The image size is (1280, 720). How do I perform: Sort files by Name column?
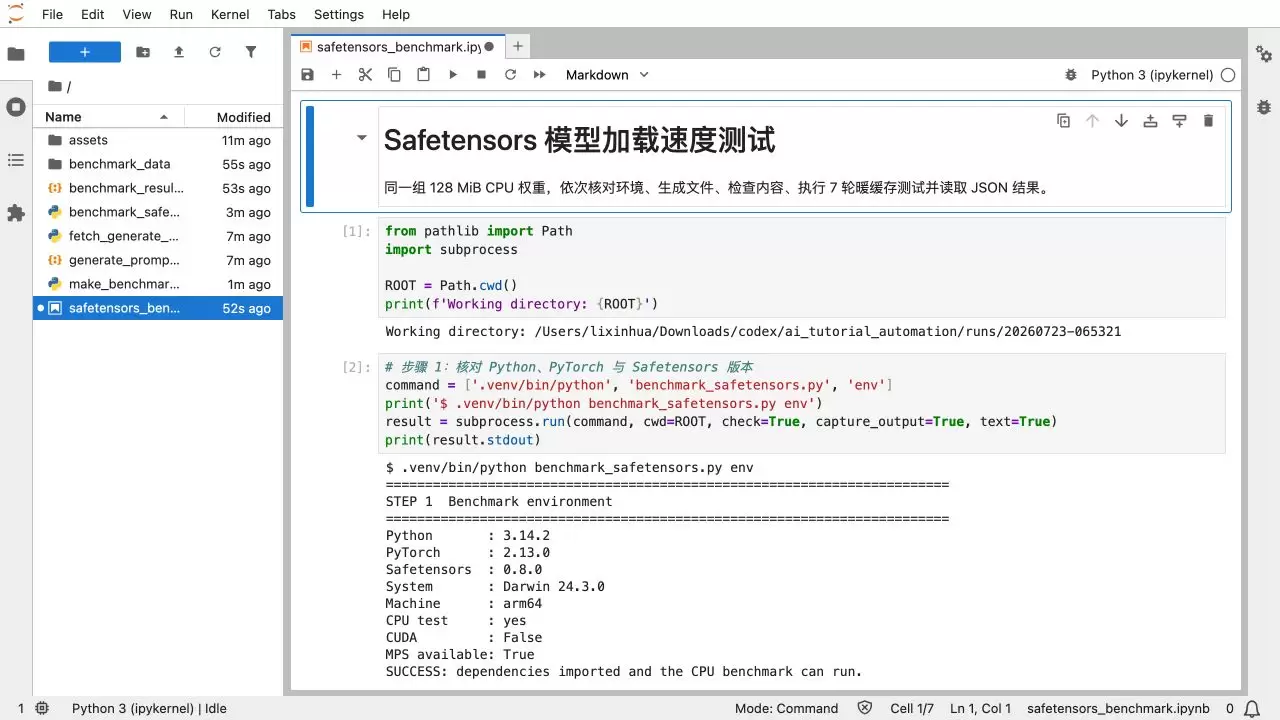(109, 117)
